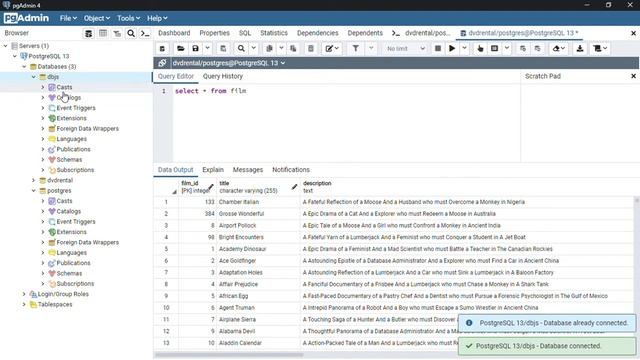Click the Explain Analyze icon
Viewport: 640px width, 360px height.
[494, 49]
